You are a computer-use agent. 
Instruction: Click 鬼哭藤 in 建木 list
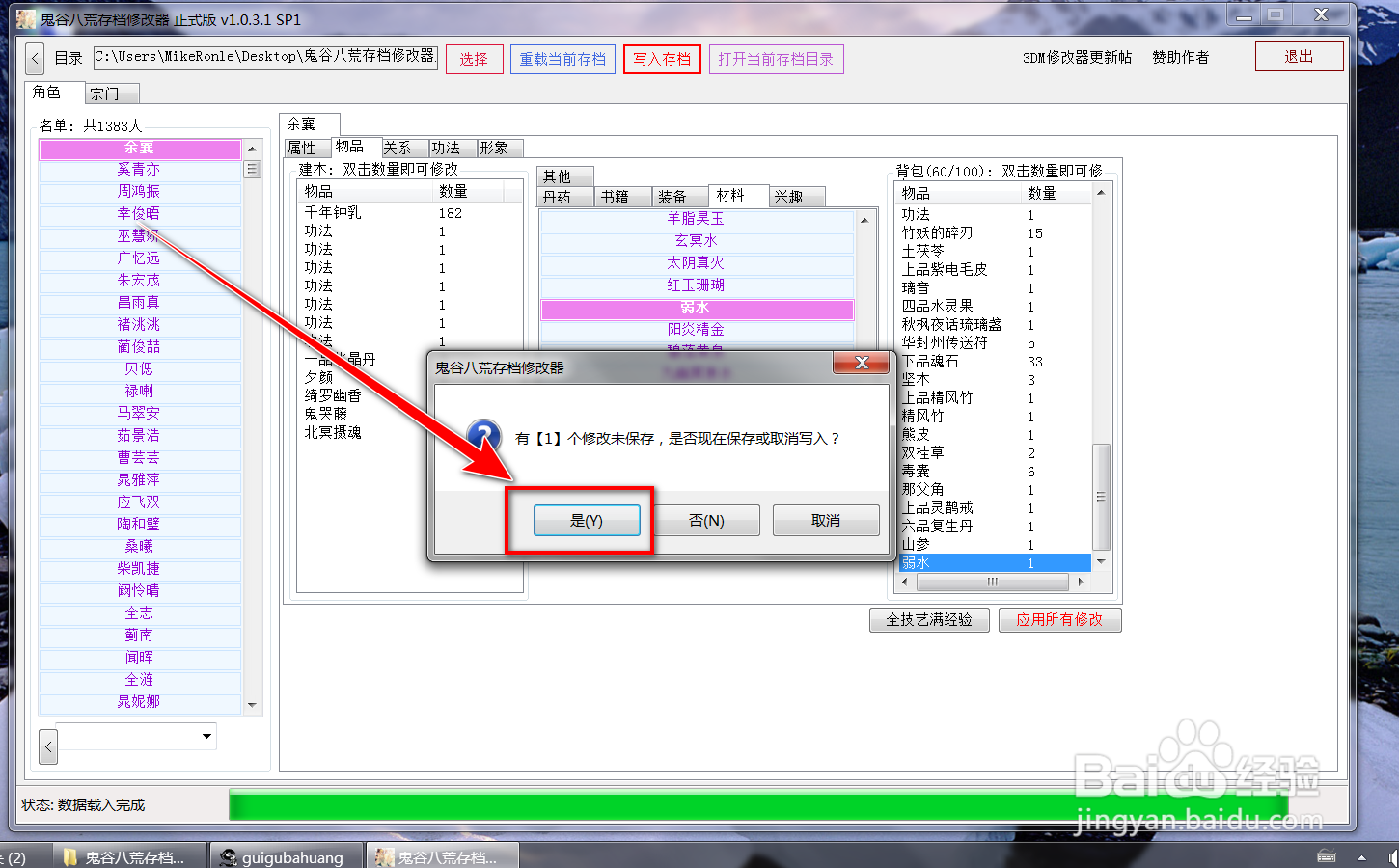409,414
